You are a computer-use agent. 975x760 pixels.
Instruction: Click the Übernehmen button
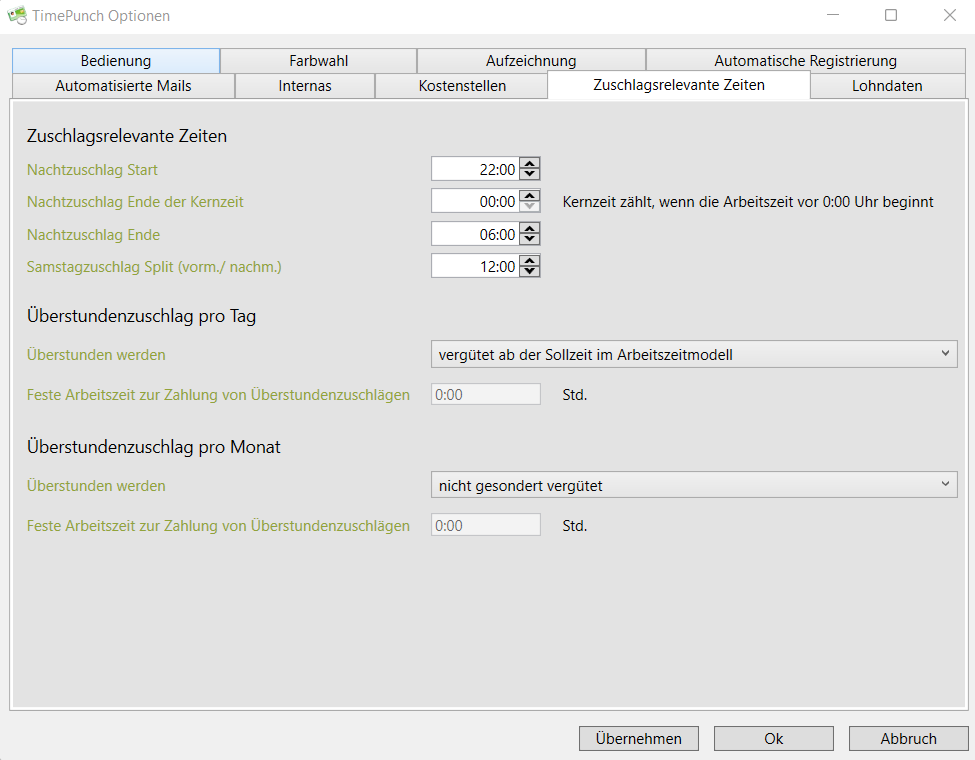638,738
